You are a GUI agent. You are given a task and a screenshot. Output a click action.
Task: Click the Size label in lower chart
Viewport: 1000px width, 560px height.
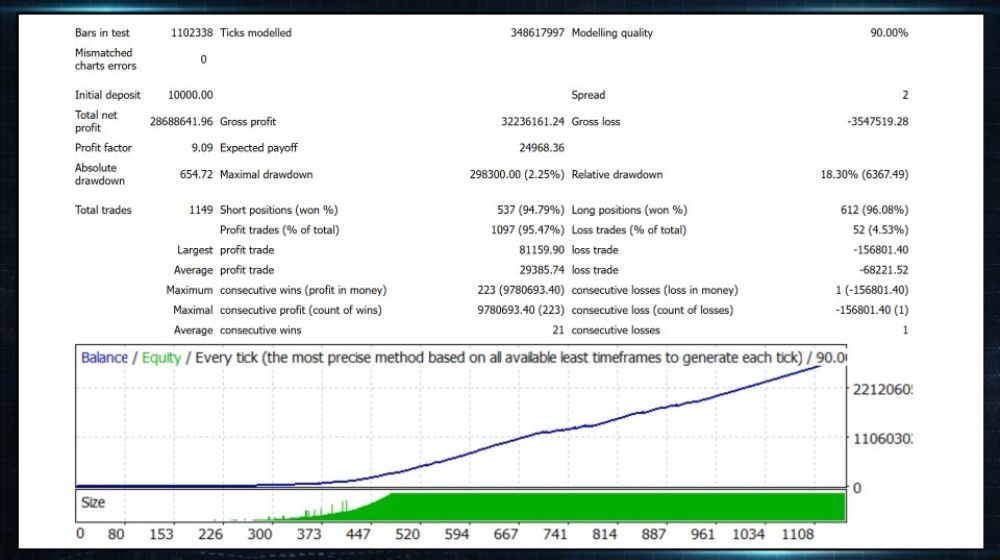tap(93, 503)
